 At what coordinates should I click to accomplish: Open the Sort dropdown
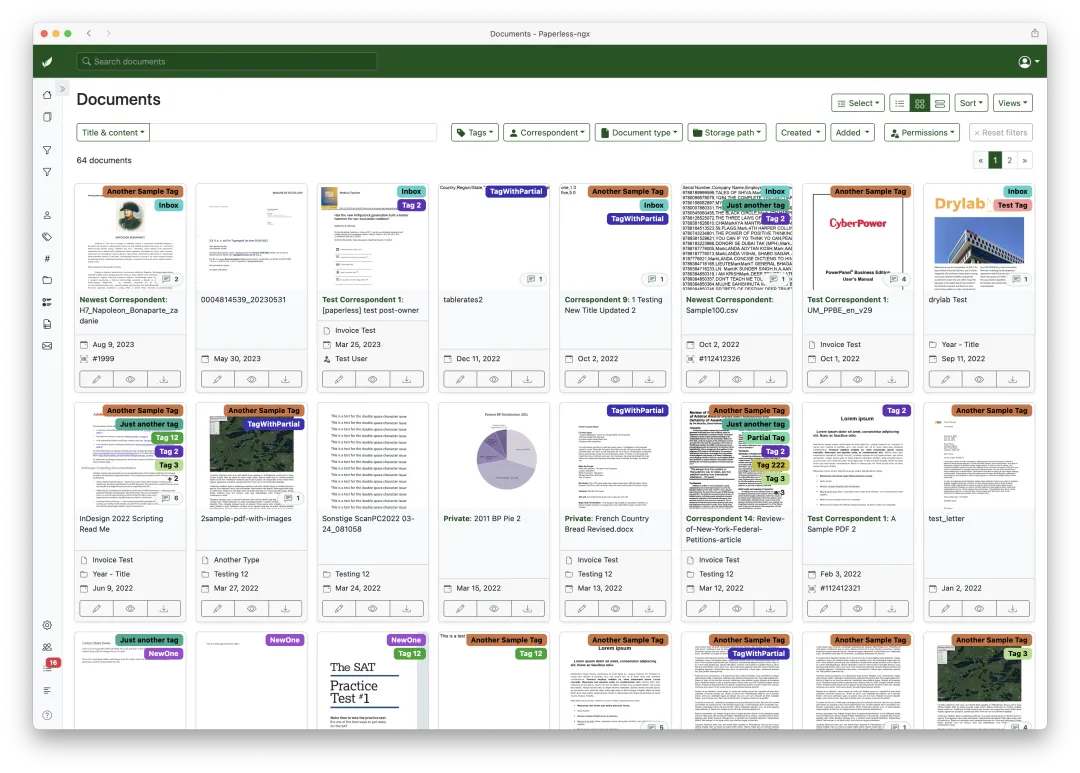pos(971,103)
